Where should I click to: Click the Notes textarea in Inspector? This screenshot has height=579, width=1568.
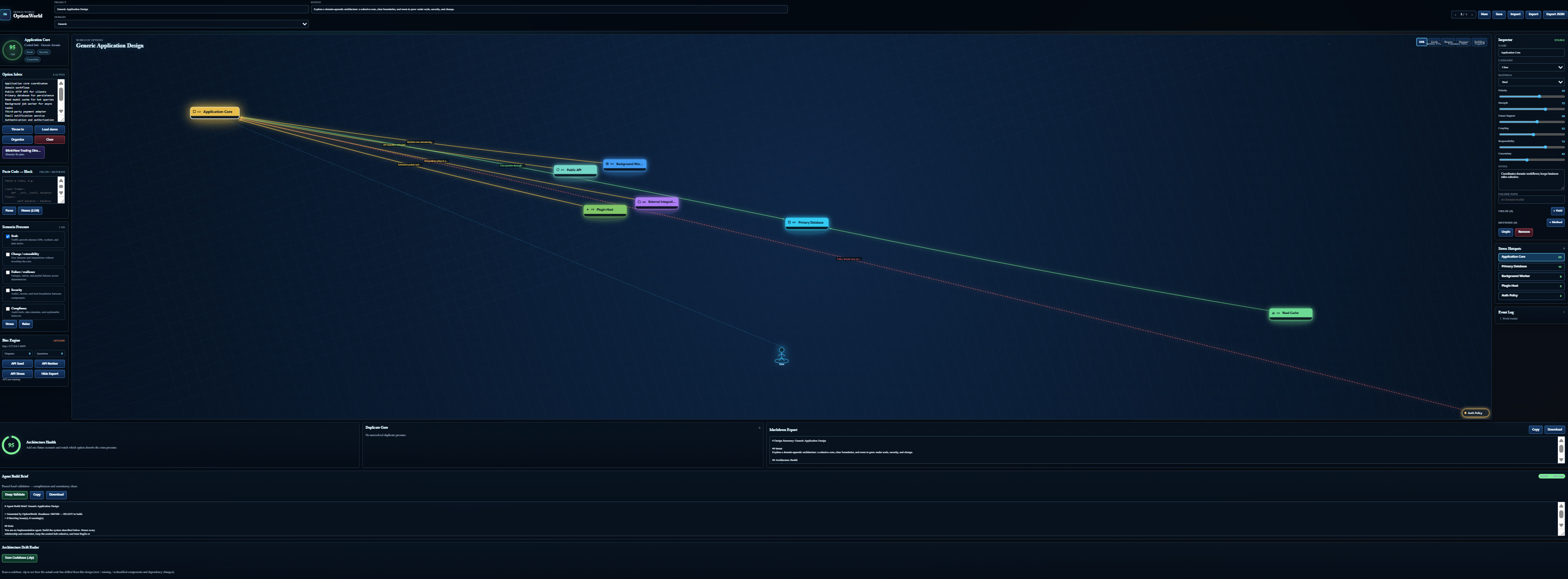1531,180
